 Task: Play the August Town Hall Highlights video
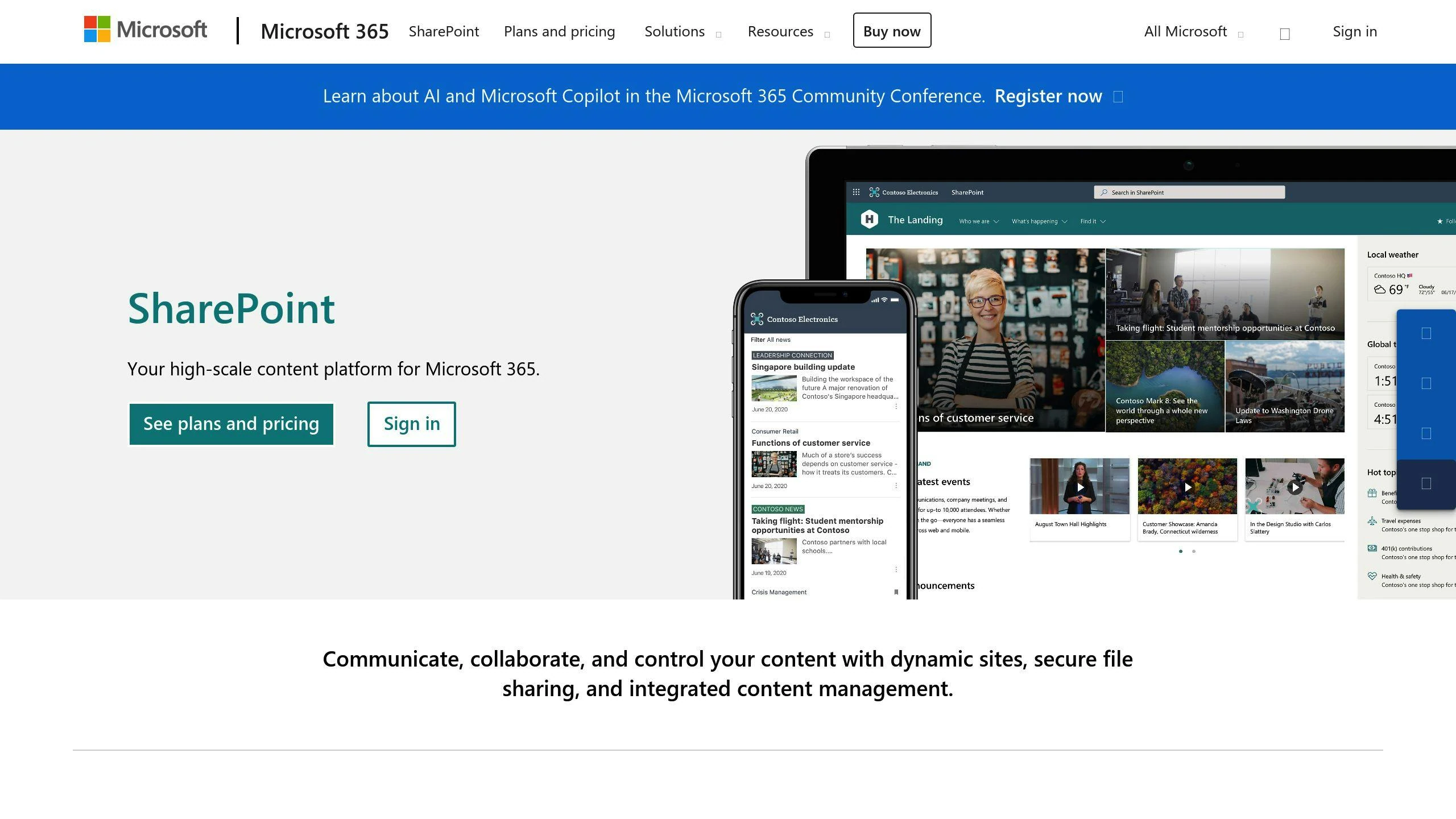pos(1079,487)
